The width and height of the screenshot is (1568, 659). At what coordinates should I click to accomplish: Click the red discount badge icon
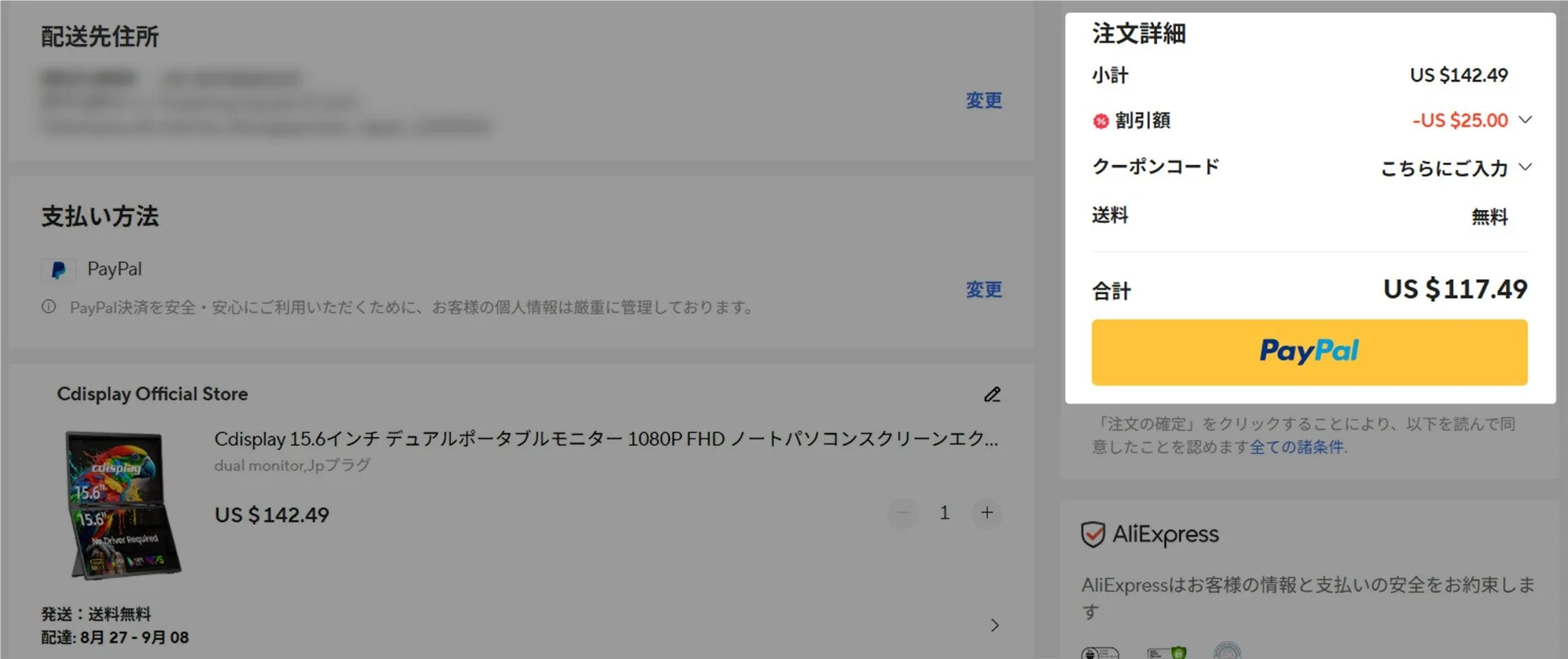point(1101,122)
